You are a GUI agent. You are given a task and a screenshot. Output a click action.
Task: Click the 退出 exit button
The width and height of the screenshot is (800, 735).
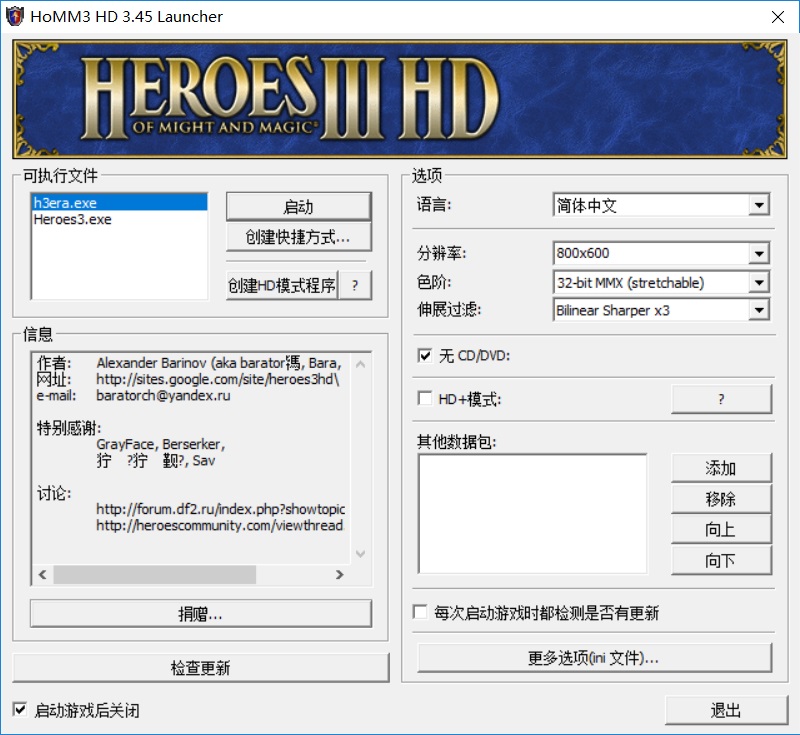727,710
